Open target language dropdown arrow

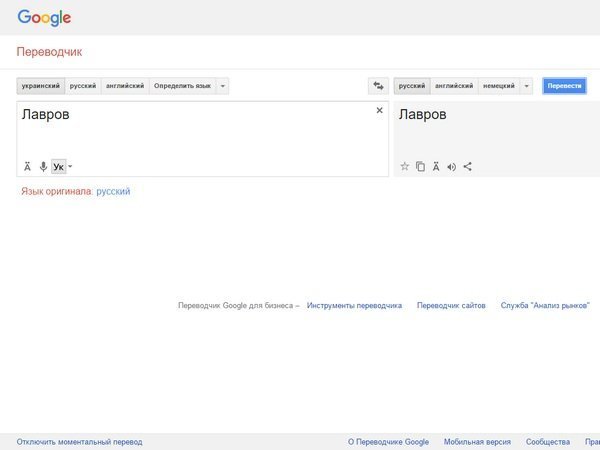527,86
